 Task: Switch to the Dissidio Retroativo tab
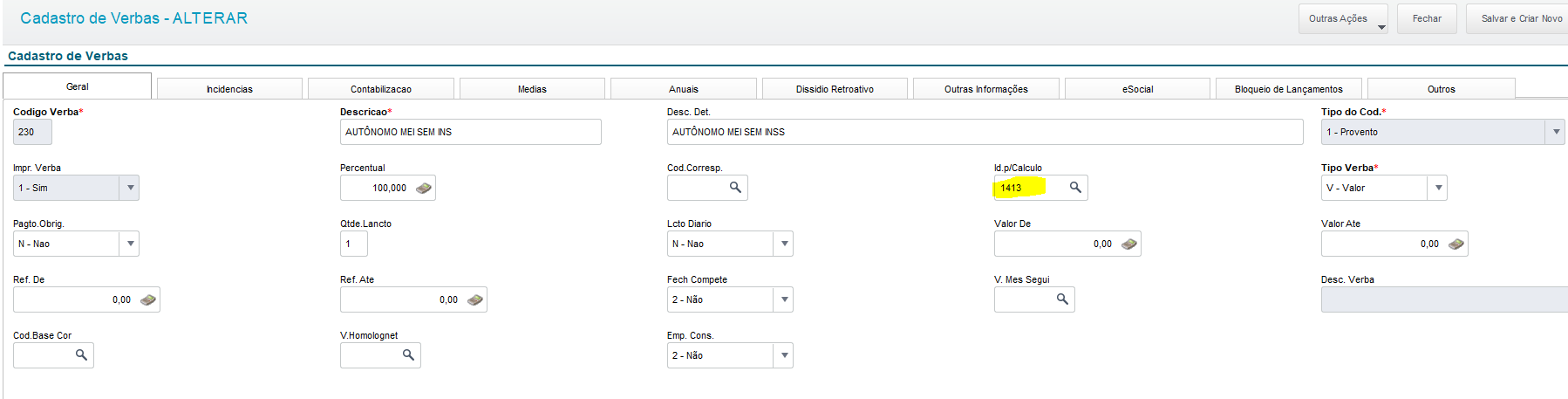tap(835, 89)
